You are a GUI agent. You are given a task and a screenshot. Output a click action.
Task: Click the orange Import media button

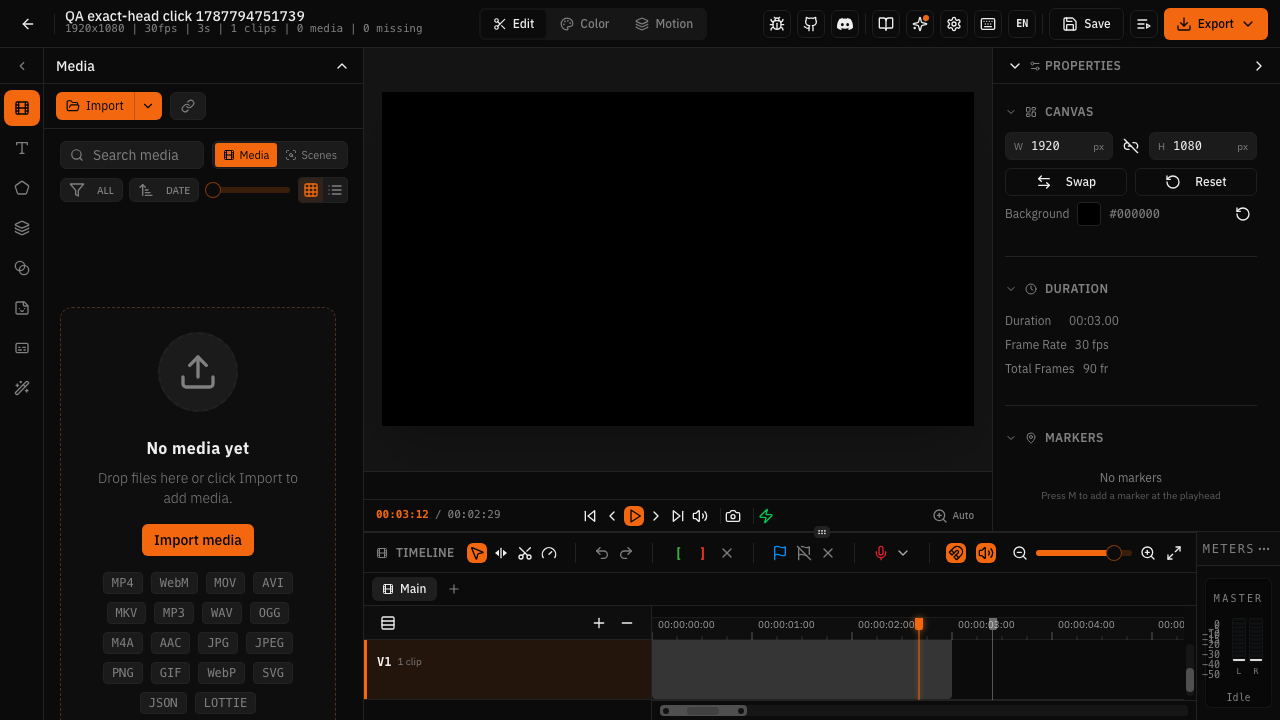[x=198, y=540]
